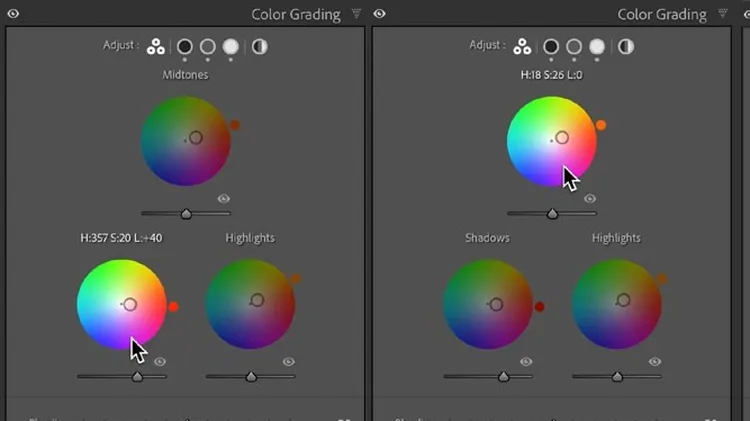Select the Highlights adjust icon in right panel
This screenshot has height=421, width=750.
point(597,47)
